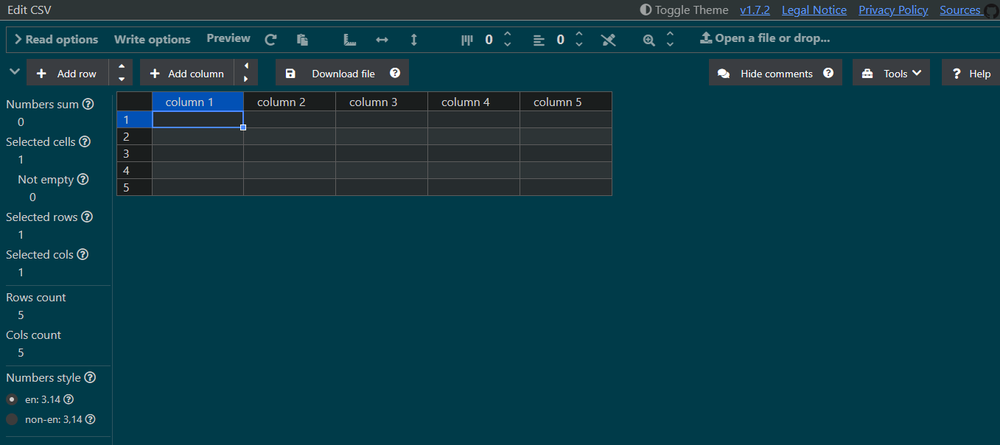Viewport: 1000px width, 445px height.
Task: Open the Tools dropdown menu
Action: pyautogui.click(x=891, y=73)
